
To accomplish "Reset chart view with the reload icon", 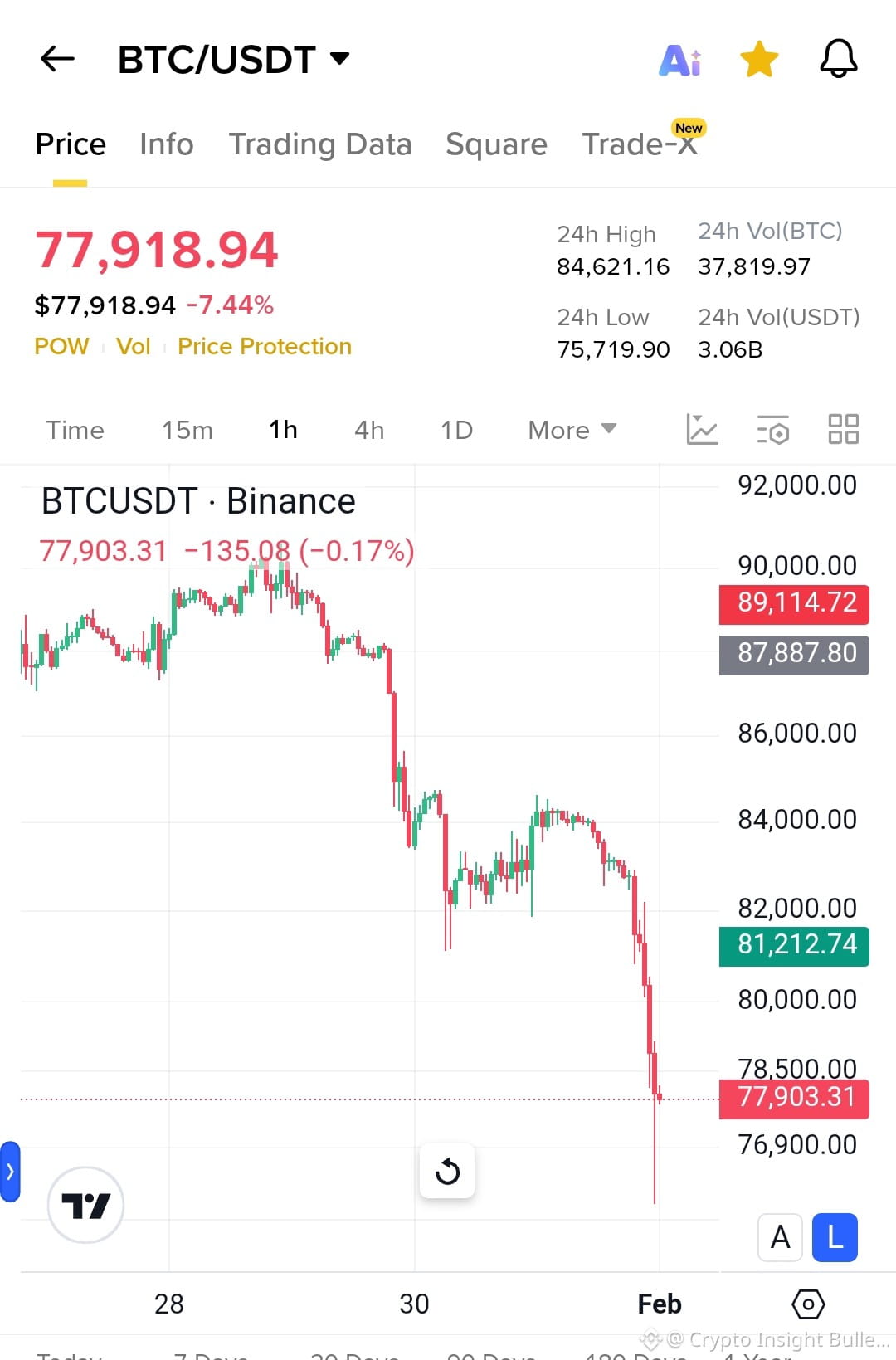I will 447,1171.
